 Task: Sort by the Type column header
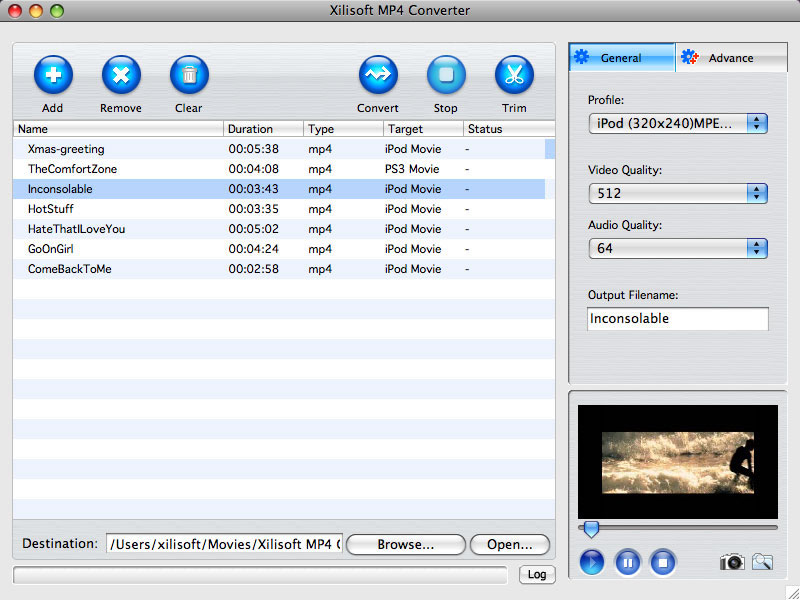tap(343, 129)
